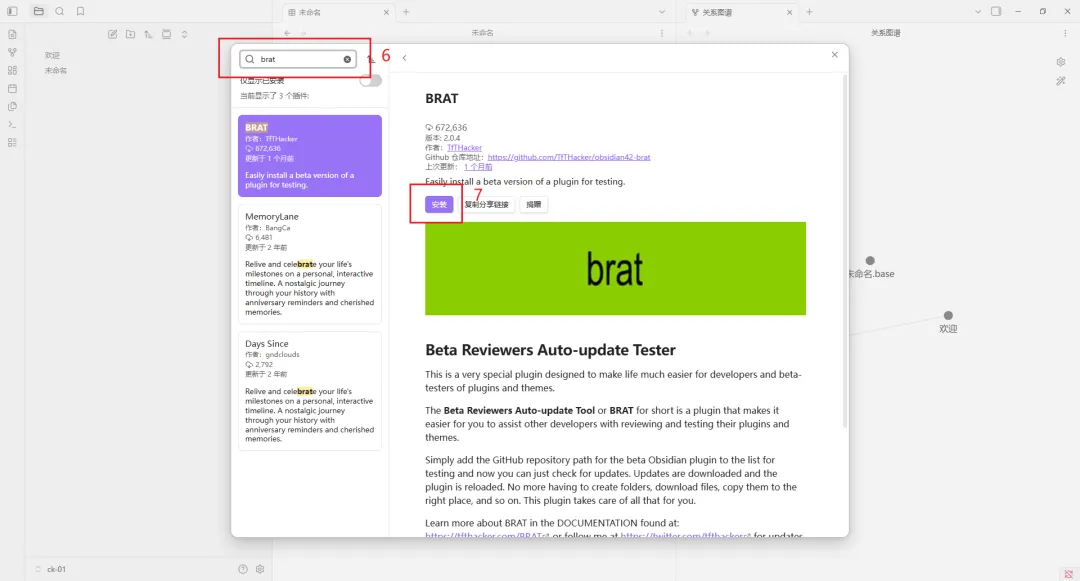1080x581 pixels.
Task: Click the 安装 install button
Action: tap(439, 204)
